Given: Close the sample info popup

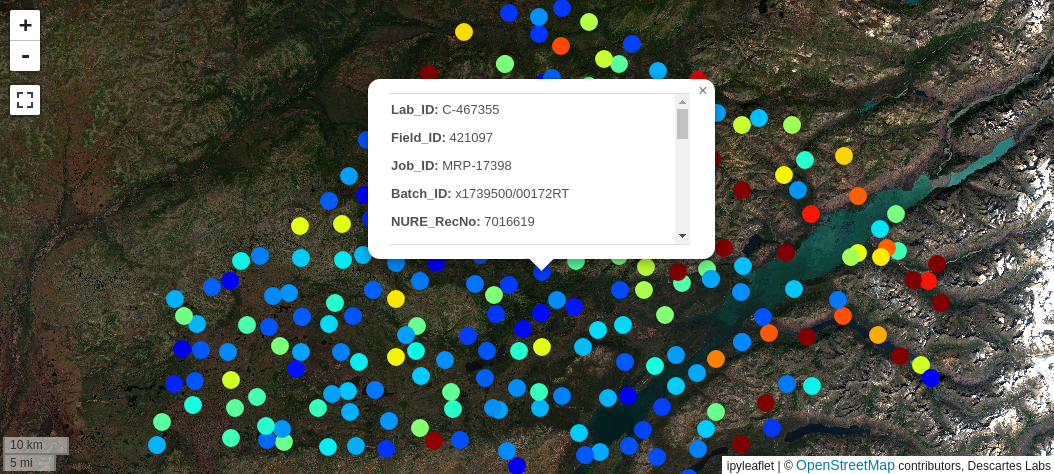Looking at the screenshot, I should (703, 91).
